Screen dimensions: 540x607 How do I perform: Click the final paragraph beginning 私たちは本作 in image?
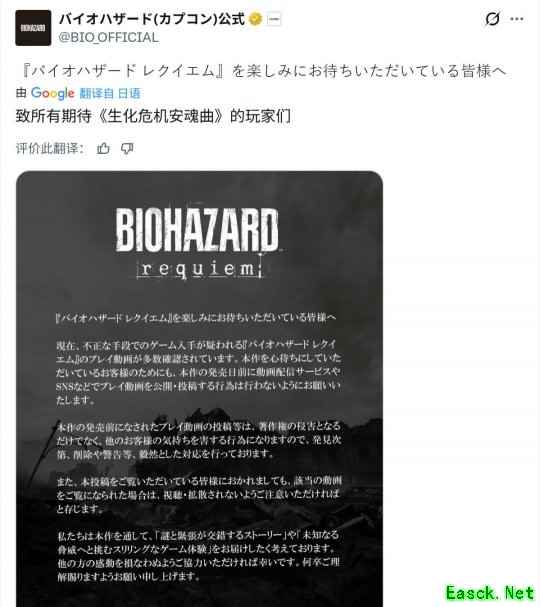[199, 556]
